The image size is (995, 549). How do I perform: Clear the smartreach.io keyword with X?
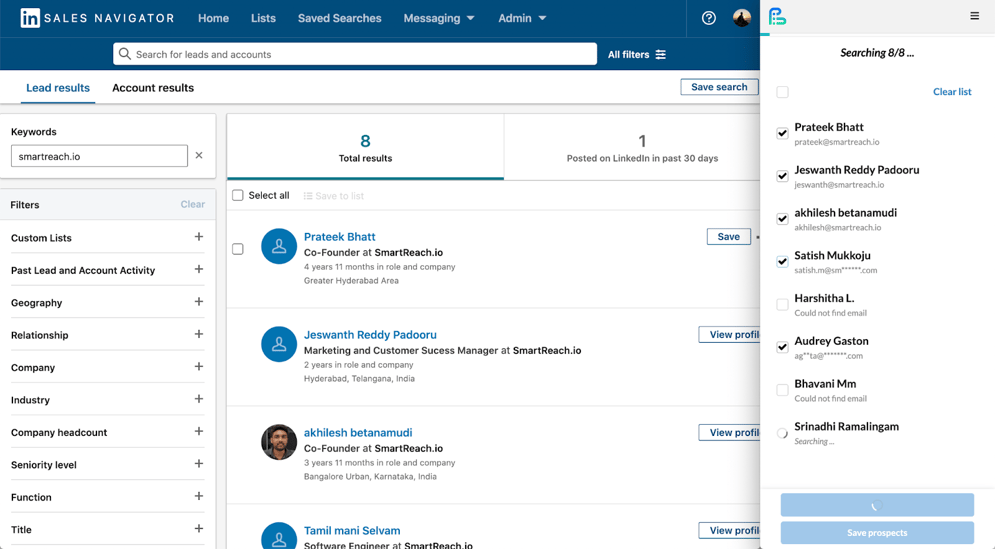click(199, 155)
